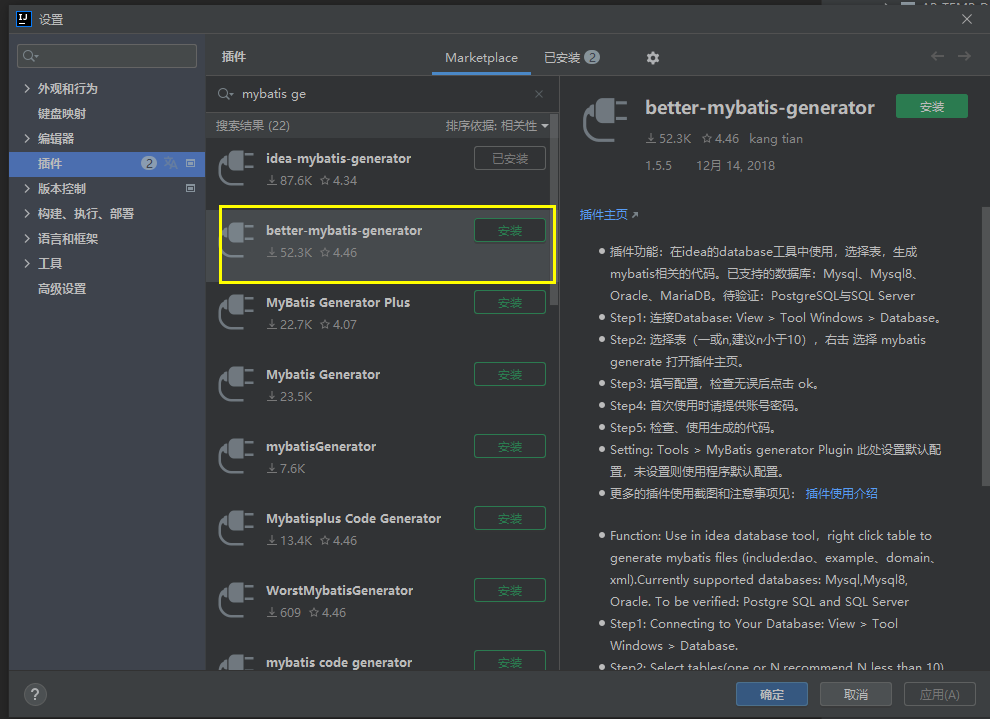Image resolution: width=990 pixels, height=719 pixels.
Task: Click into the plugin search field 'mybatis ge'
Action: coord(385,94)
